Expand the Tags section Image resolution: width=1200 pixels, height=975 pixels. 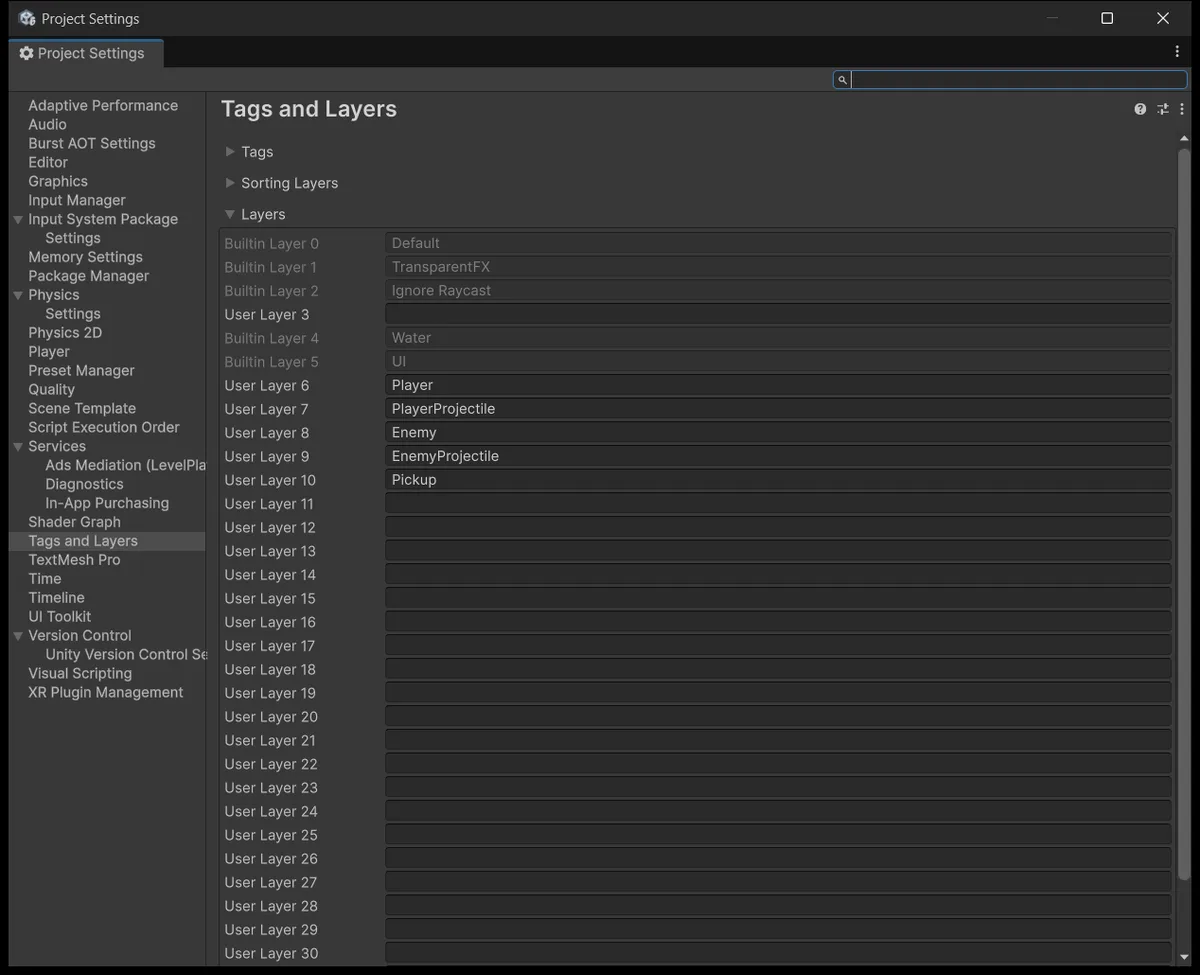230,152
